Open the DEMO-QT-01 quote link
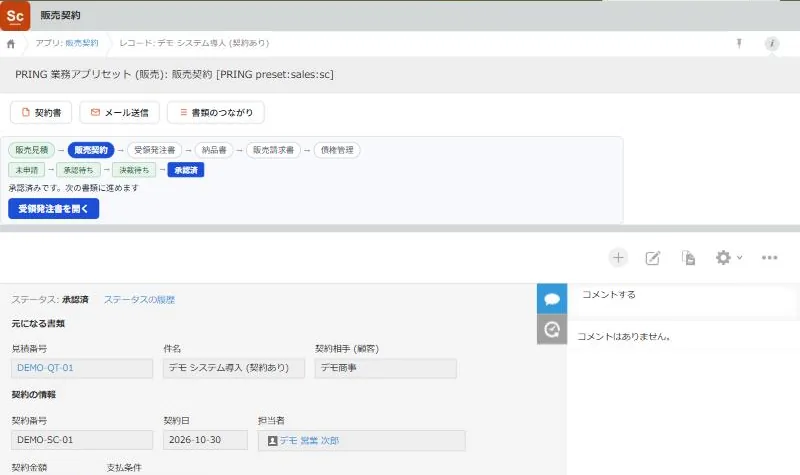The width and height of the screenshot is (800, 475). click(45, 368)
